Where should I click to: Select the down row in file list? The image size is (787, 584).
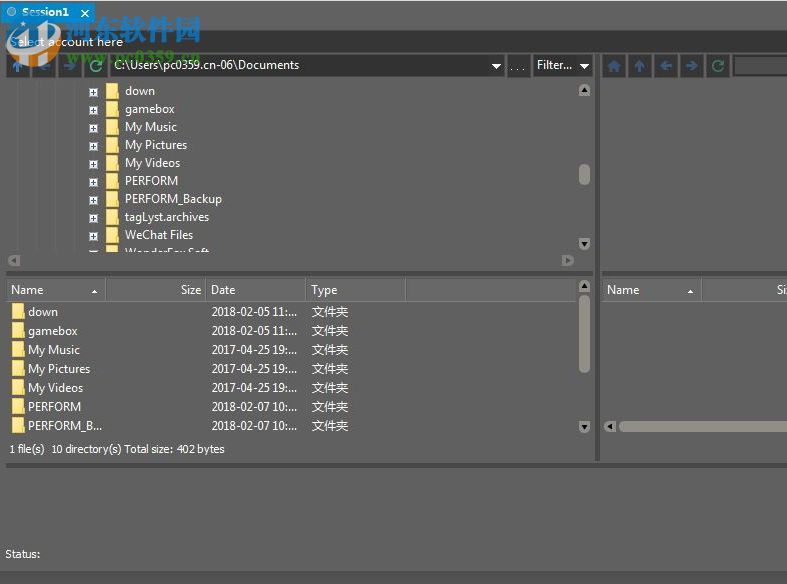pyautogui.click(x=291, y=312)
